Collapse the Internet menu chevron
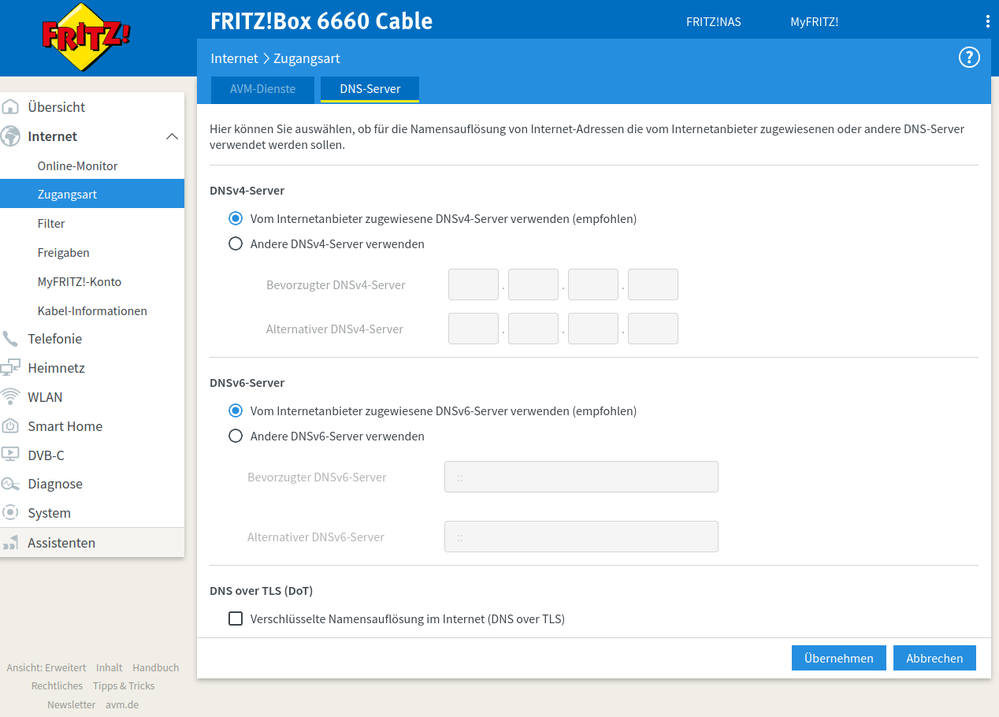Screen dimensions: 999x717 [x=172, y=136]
